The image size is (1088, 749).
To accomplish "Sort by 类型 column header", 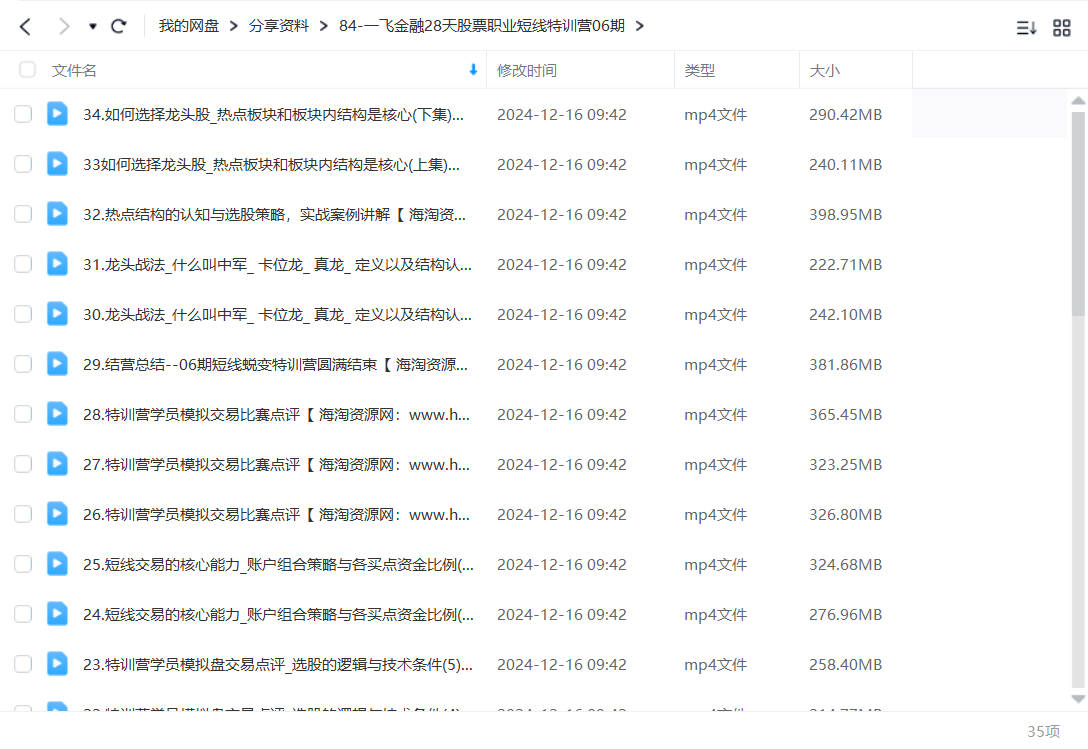I will pyautogui.click(x=699, y=70).
